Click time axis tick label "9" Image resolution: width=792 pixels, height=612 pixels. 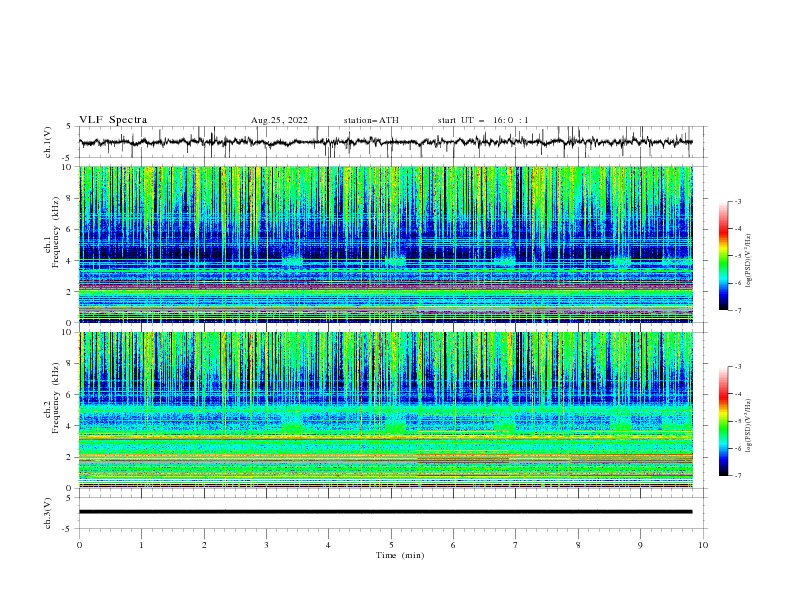click(x=640, y=545)
